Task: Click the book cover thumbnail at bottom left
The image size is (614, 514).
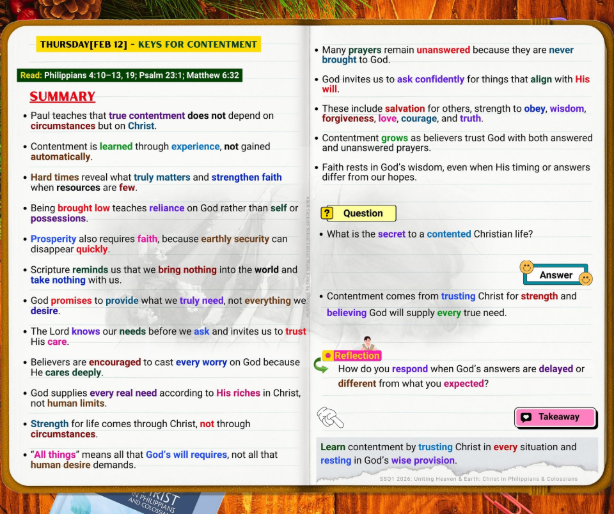Action: point(150,502)
